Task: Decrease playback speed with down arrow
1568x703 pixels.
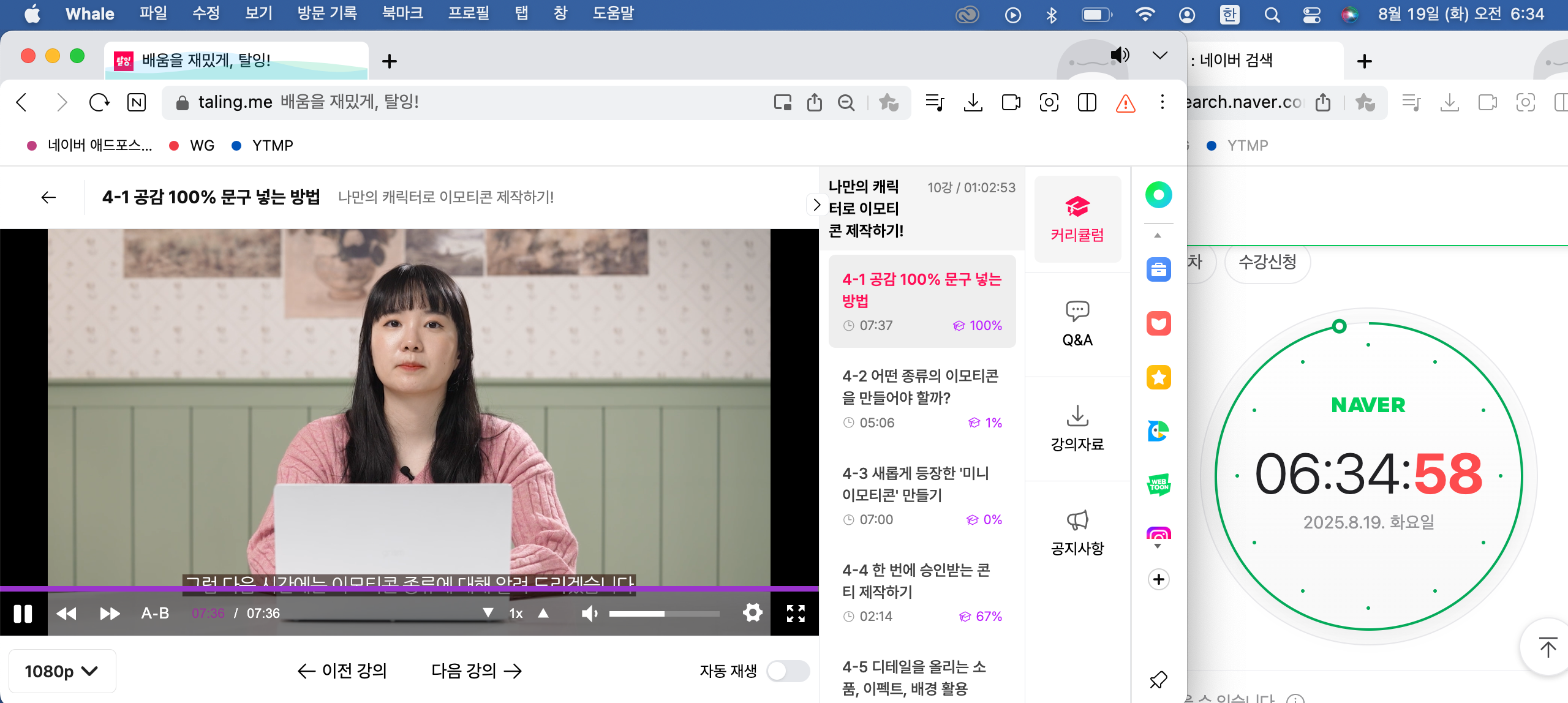Action: coord(488,613)
